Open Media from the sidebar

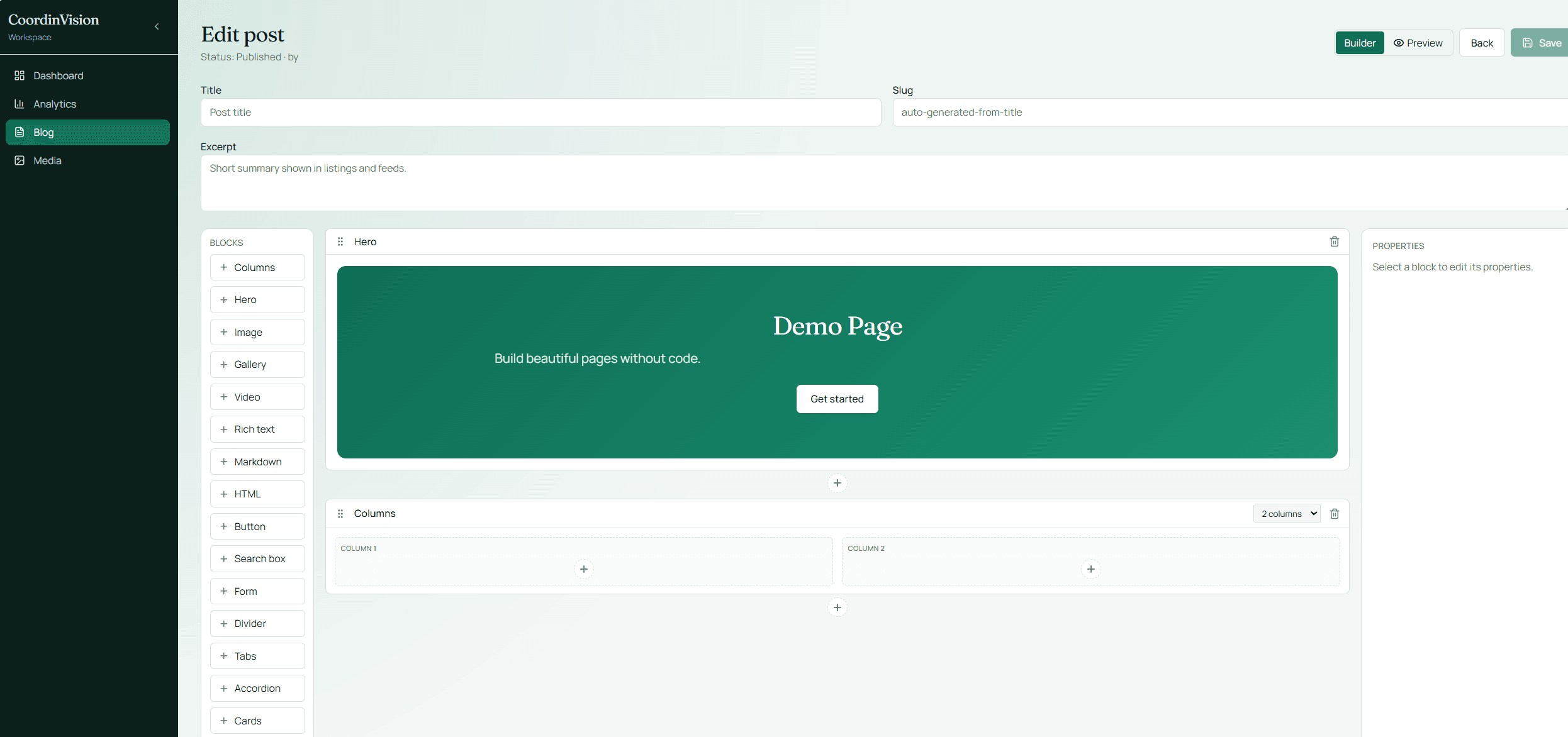click(x=88, y=160)
